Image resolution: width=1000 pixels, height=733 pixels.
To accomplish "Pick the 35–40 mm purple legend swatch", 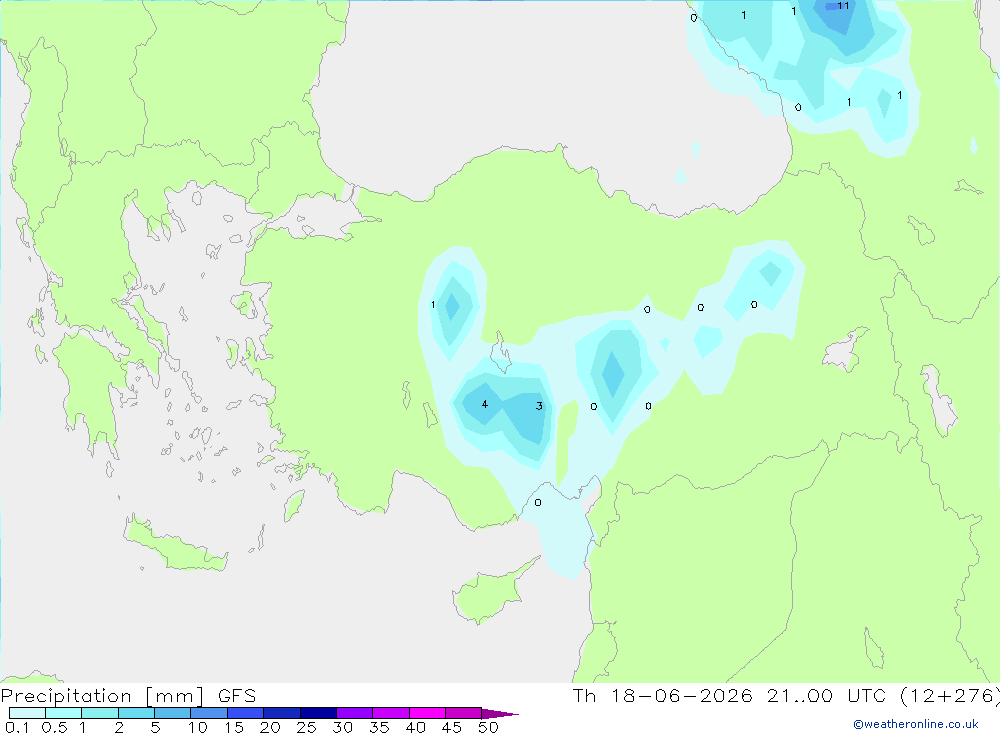I will tap(390, 713).
